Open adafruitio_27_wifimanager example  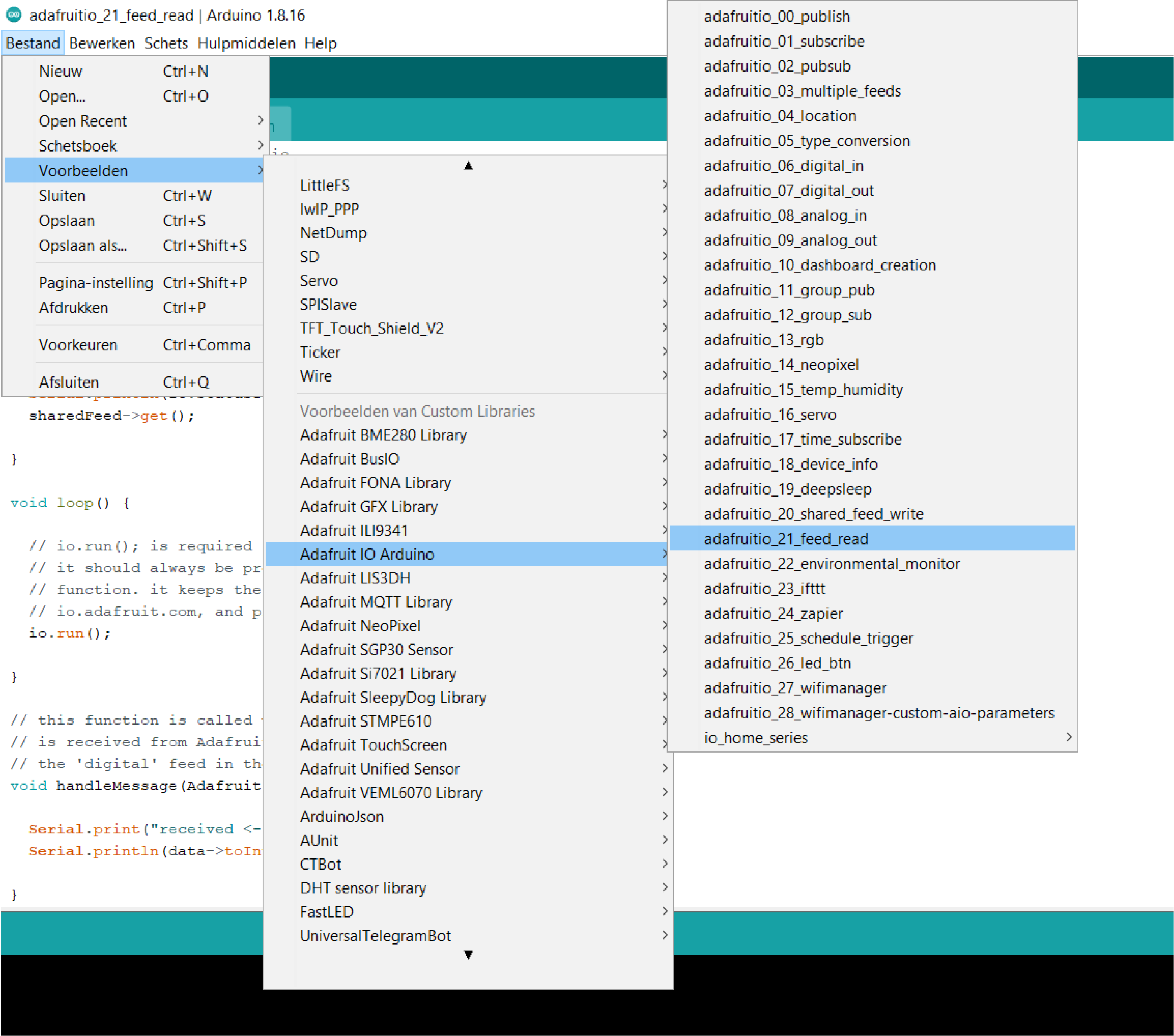[x=873, y=688]
